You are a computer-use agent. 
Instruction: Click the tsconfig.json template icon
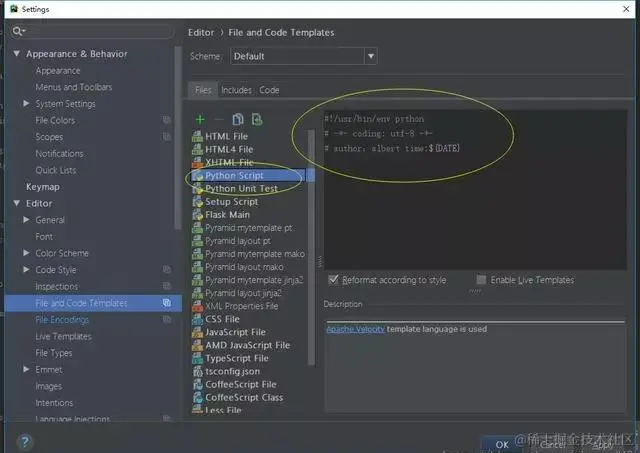(198, 371)
